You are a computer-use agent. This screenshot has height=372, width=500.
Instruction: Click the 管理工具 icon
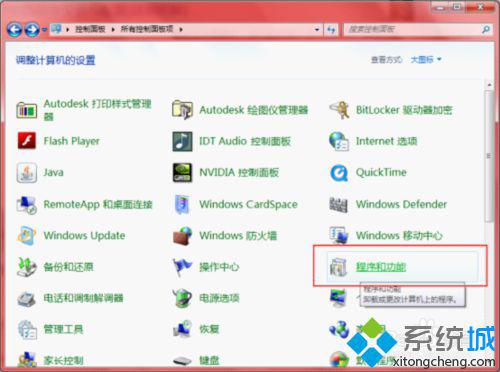point(27,330)
